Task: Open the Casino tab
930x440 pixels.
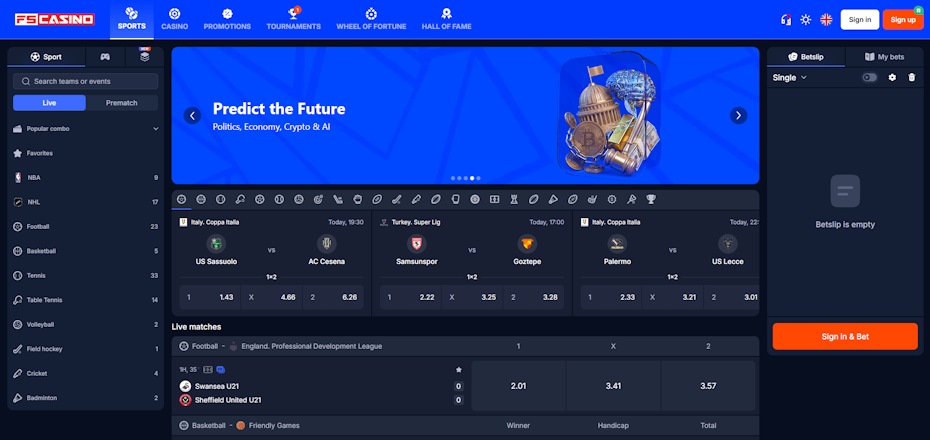Action: click(x=174, y=20)
